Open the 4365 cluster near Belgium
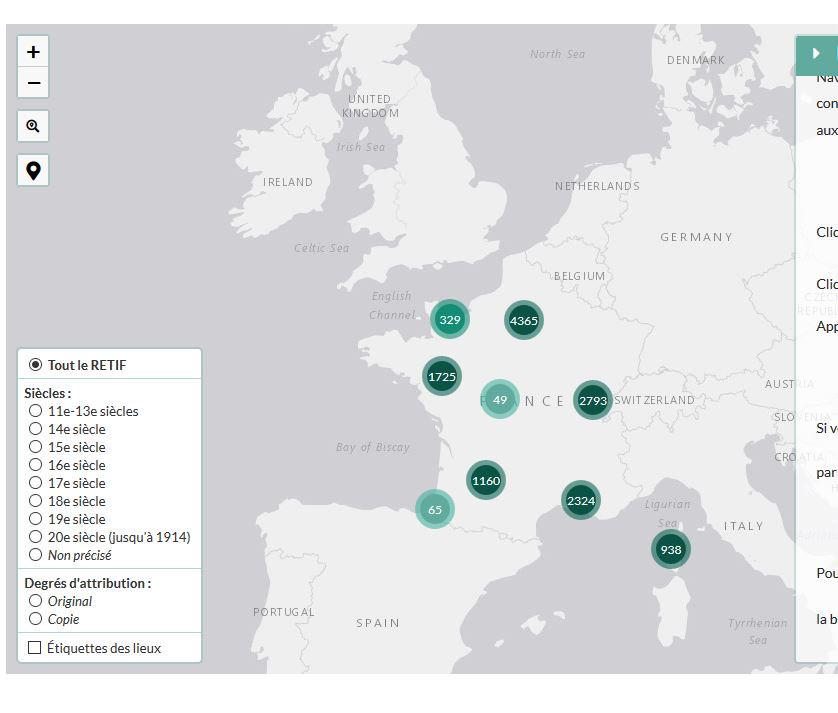Image resolution: width=838 pixels, height=713 pixels. tap(524, 320)
